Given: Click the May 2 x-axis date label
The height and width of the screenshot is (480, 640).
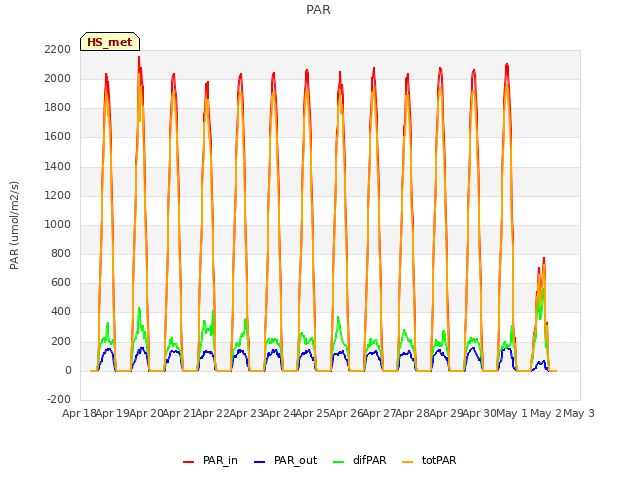Looking at the screenshot, I should [546, 413].
